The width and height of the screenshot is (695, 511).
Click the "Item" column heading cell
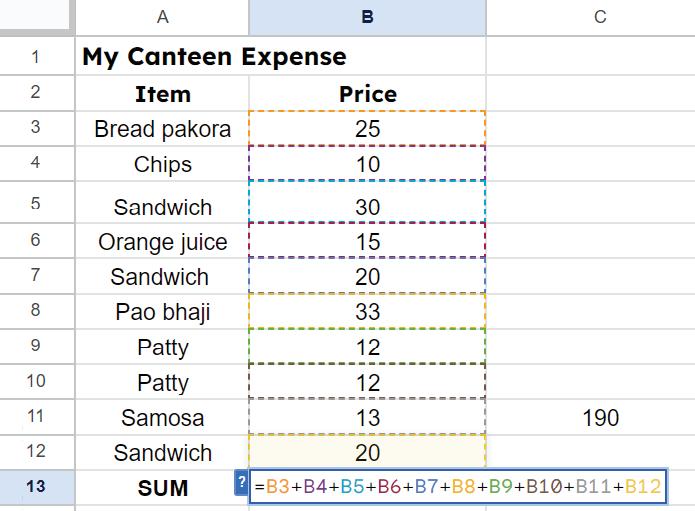pyautogui.click(x=162, y=94)
